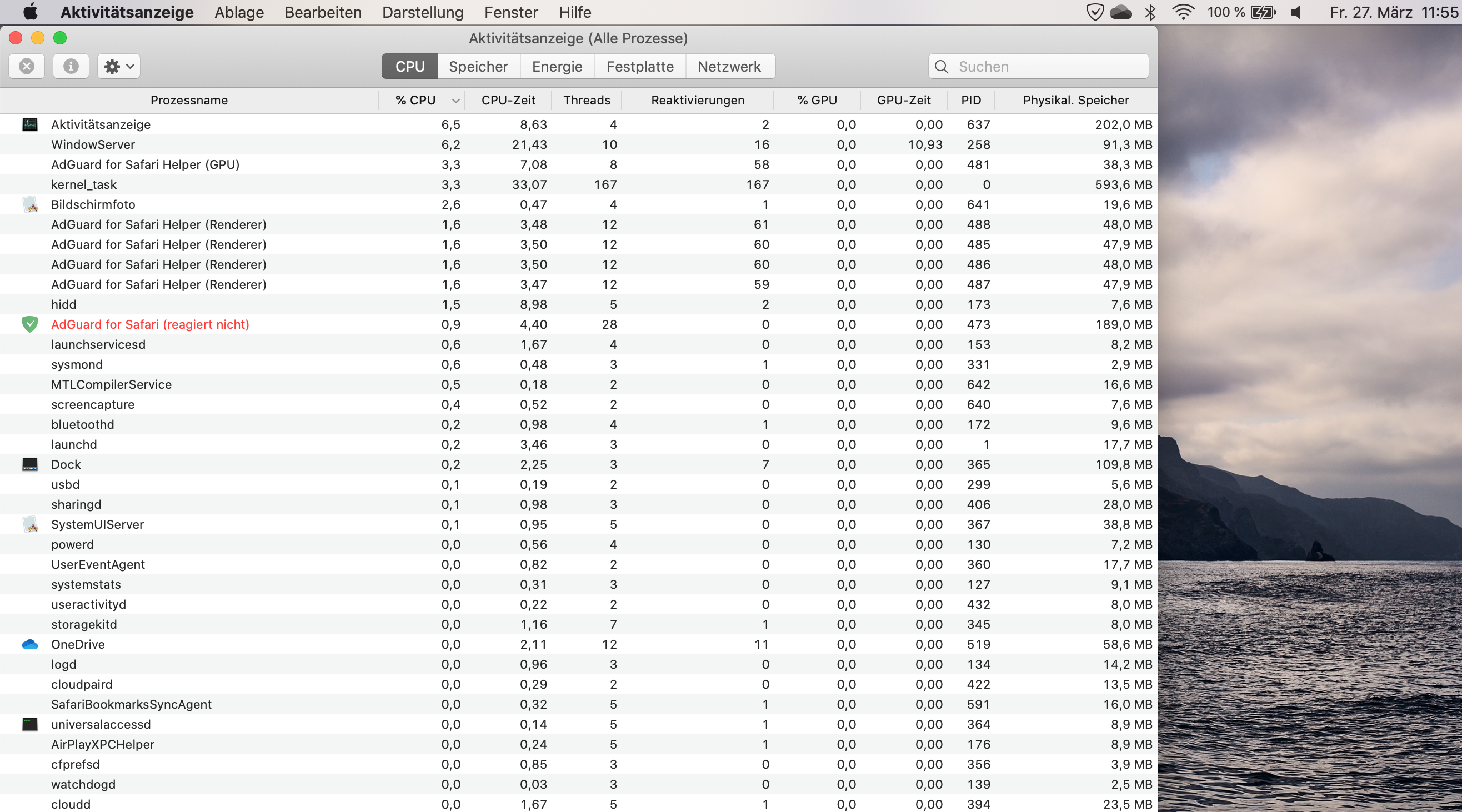Click the universalaccessd process icon
Image resolution: width=1462 pixels, height=812 pixels.
pyautogui.click(x=30, y=724)
